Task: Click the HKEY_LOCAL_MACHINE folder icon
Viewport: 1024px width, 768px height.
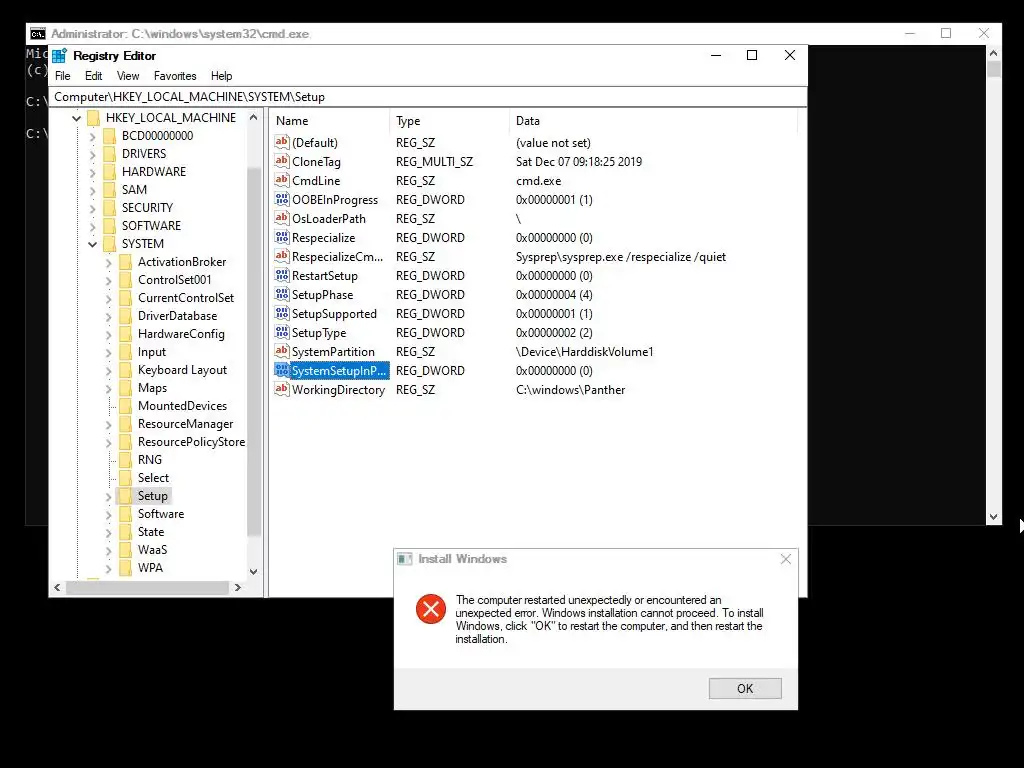Action: (93, 118)
